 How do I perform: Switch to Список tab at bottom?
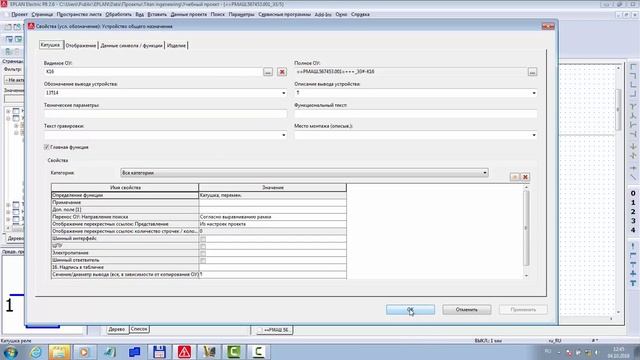139,329
